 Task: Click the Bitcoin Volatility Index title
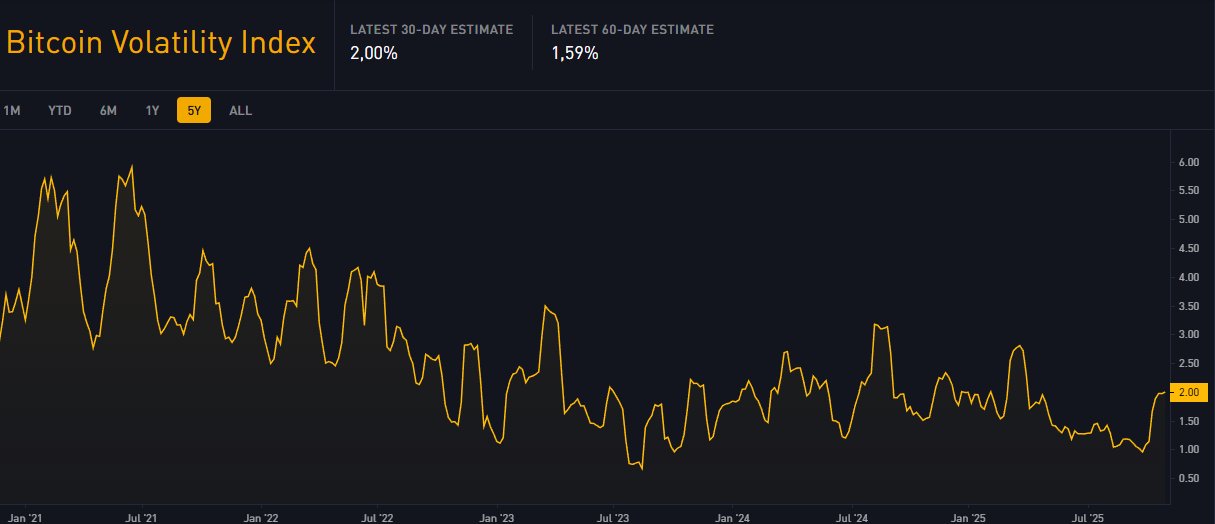161,43
